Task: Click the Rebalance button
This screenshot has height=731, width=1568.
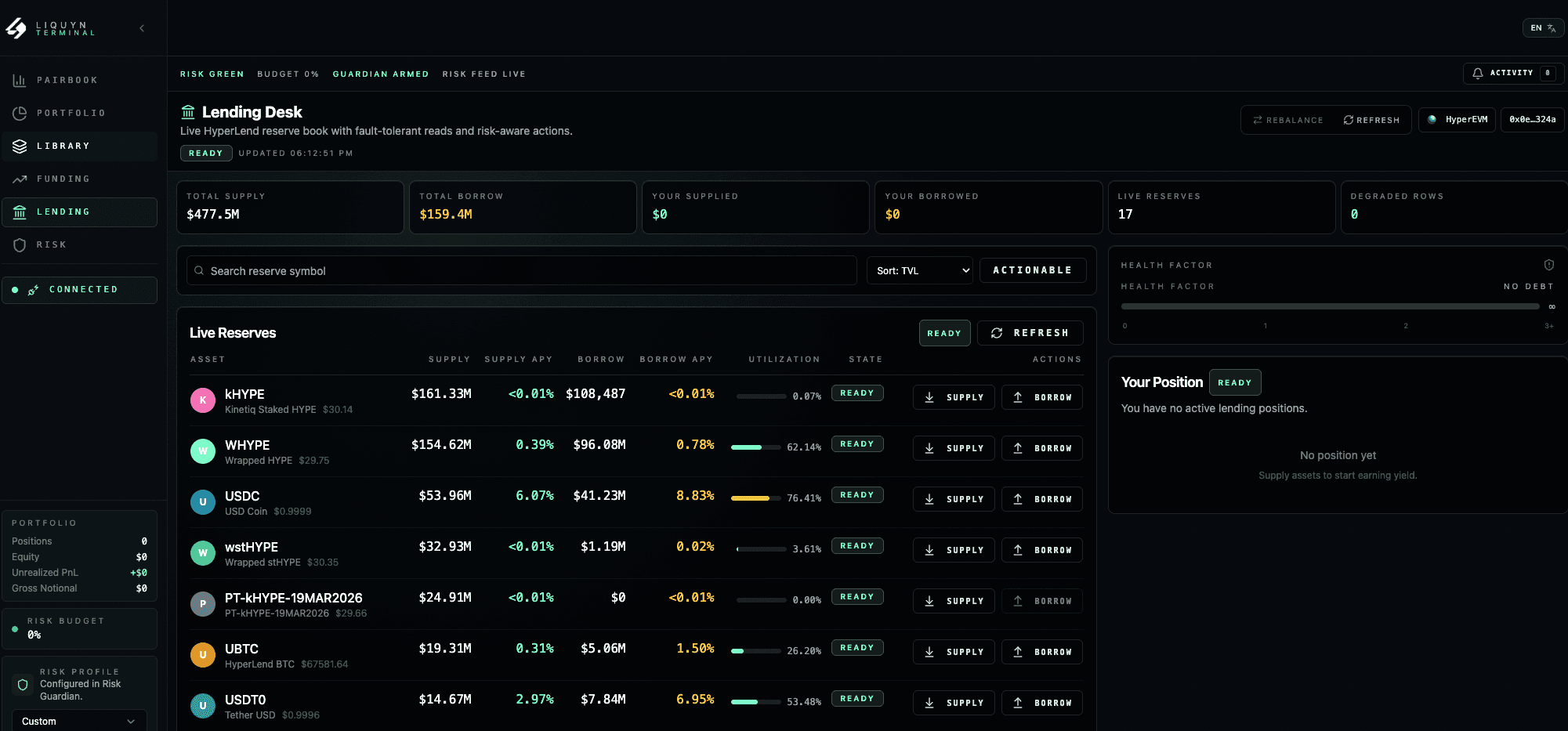Action: pos(1287,120)
